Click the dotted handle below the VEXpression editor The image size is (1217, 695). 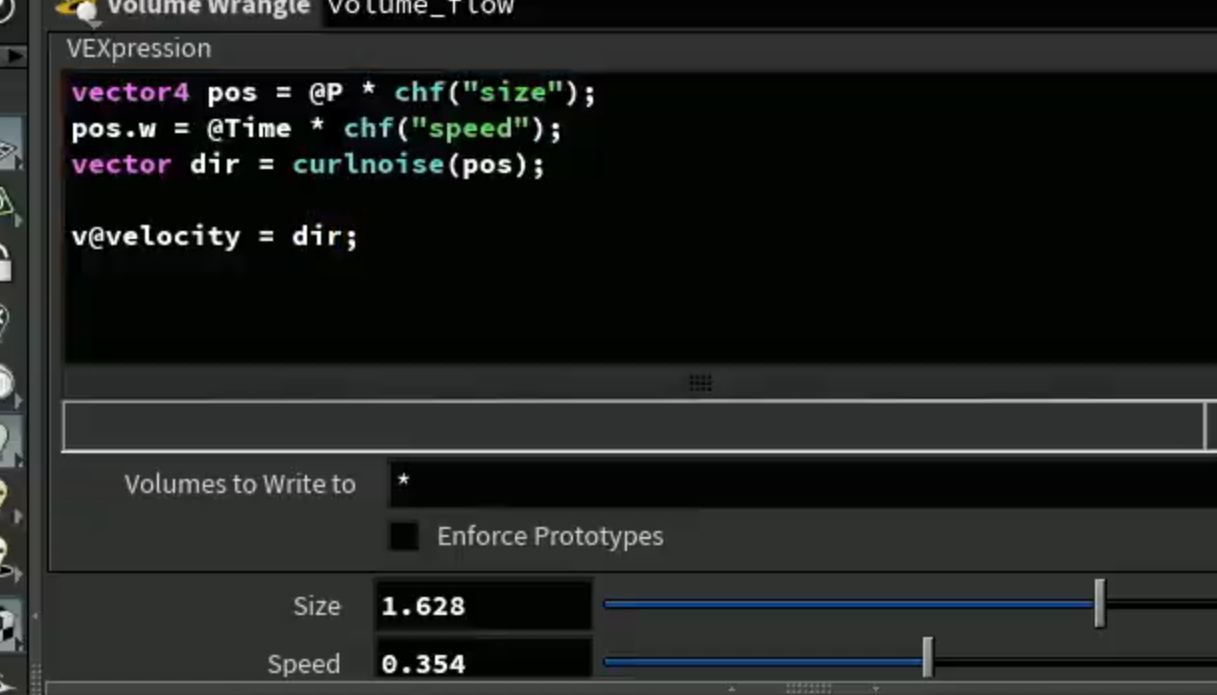[x=700, y=383]
